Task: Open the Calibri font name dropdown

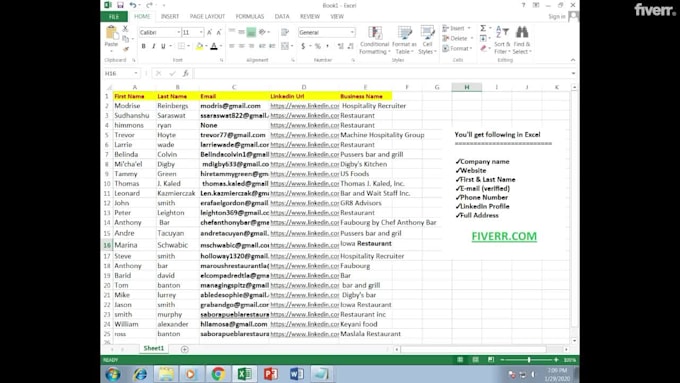Action: pyautogui.click(x=178, y=33)
